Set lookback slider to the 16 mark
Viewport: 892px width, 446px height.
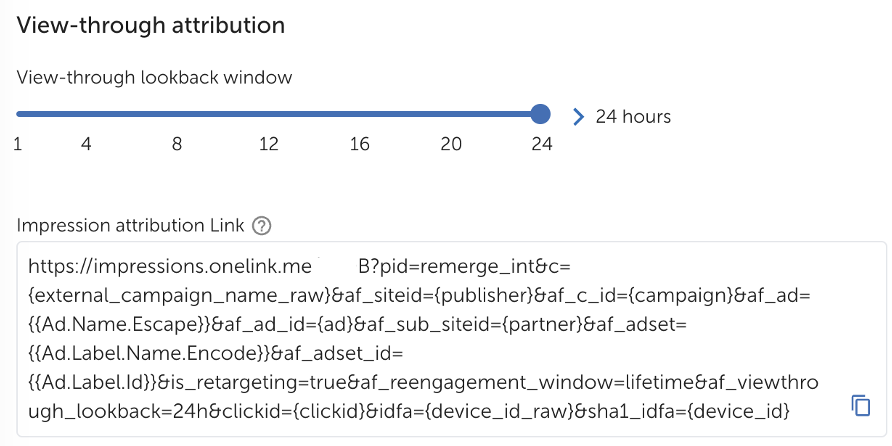[x=360, y=114]
